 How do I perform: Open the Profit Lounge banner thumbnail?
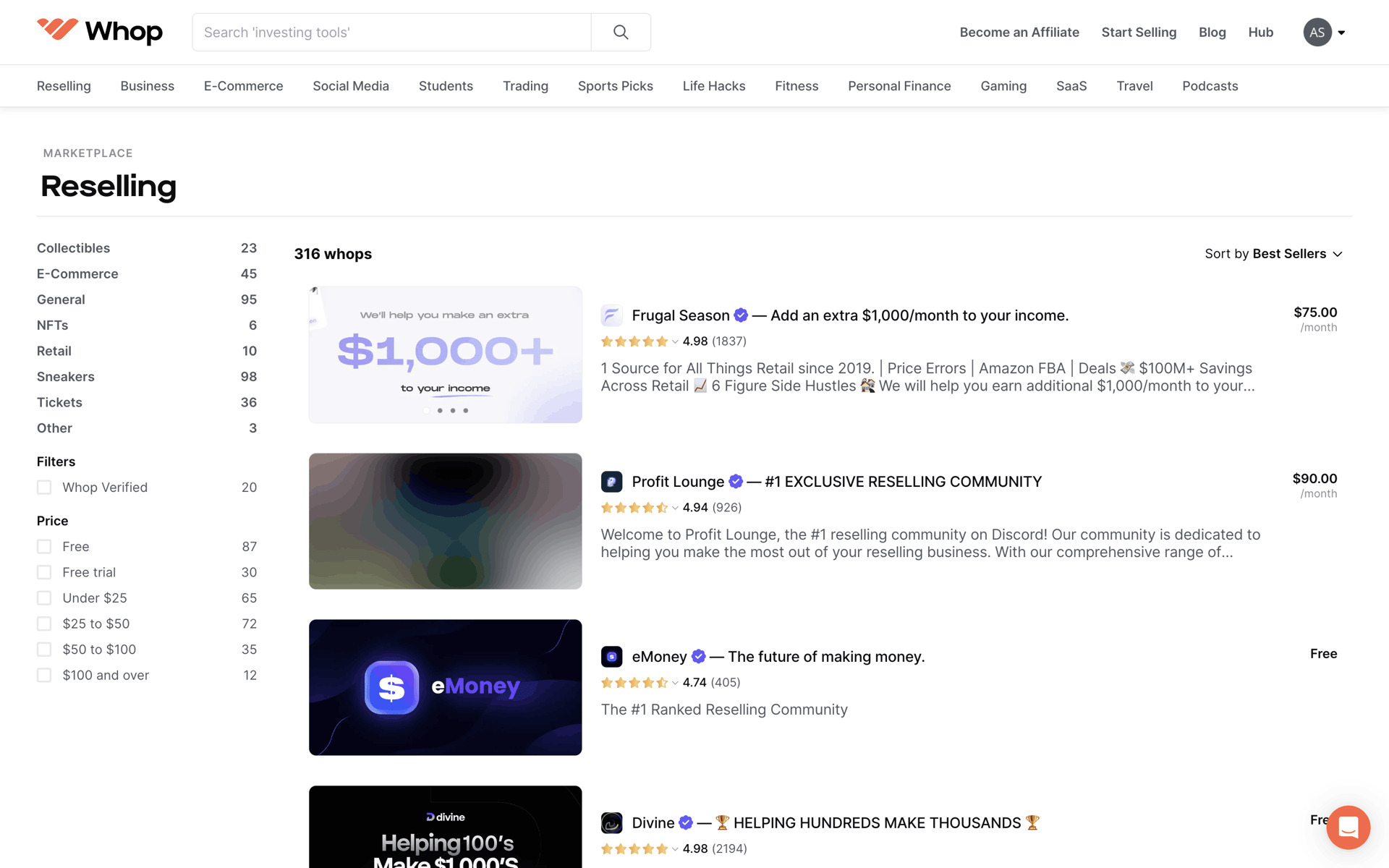pos(446,521)
